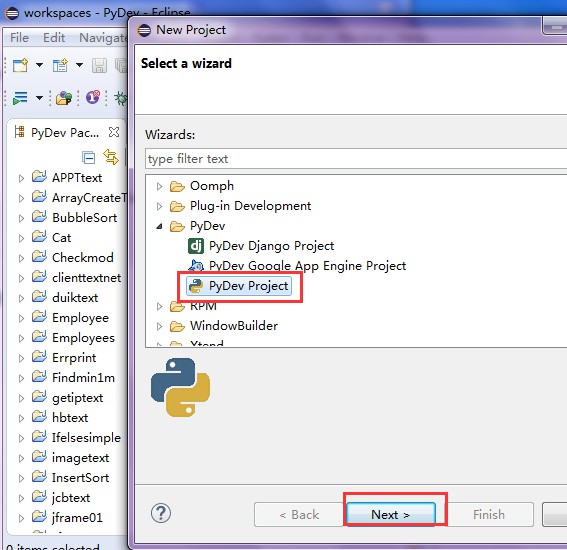
Task: Click the Eclipse icon in New Project title
Action: (144, 30)
